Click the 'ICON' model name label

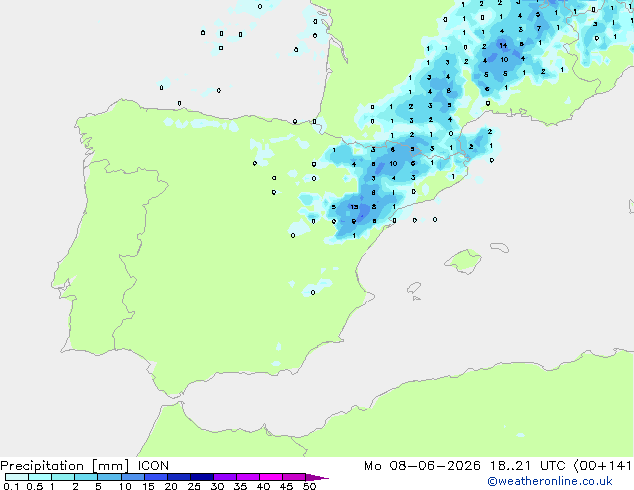pyautogui.click(x=153, y=466)
